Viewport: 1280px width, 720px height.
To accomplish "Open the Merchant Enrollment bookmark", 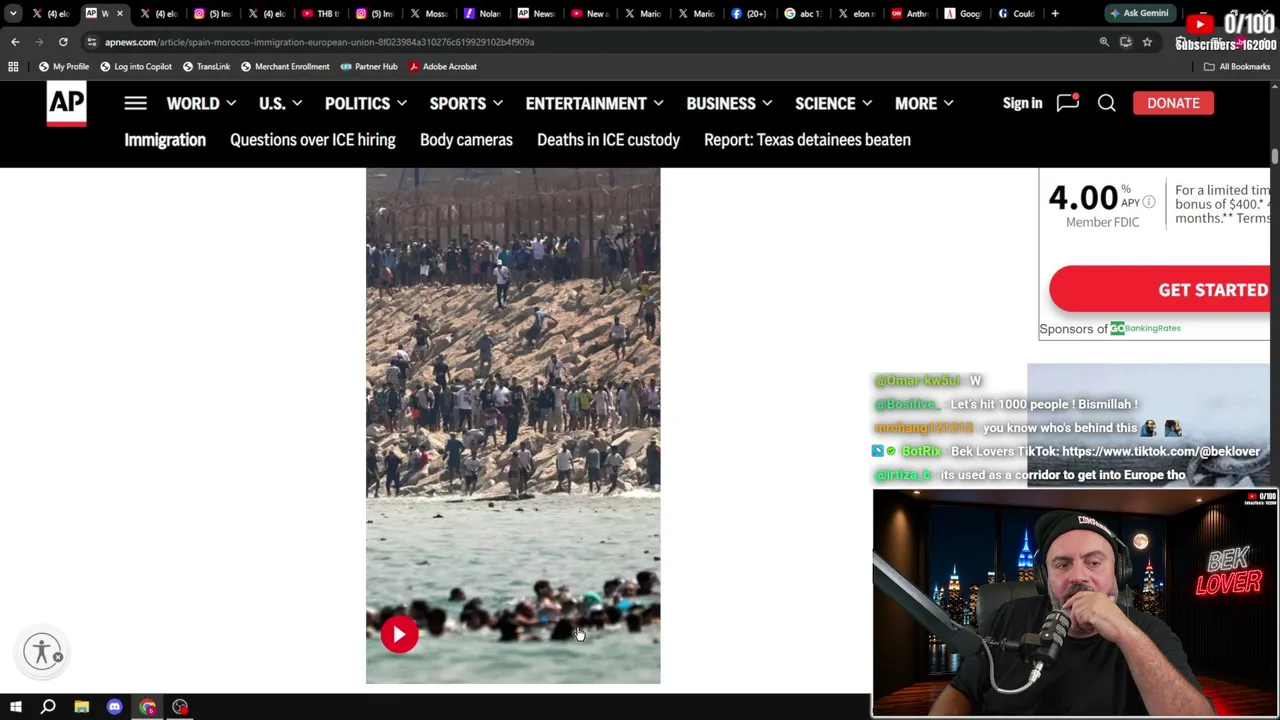I will (x=285, y=66).
